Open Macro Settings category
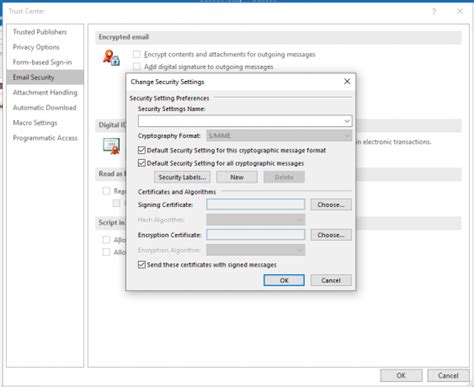The height and width of the screenshot is (387, 474). (45, 123)
